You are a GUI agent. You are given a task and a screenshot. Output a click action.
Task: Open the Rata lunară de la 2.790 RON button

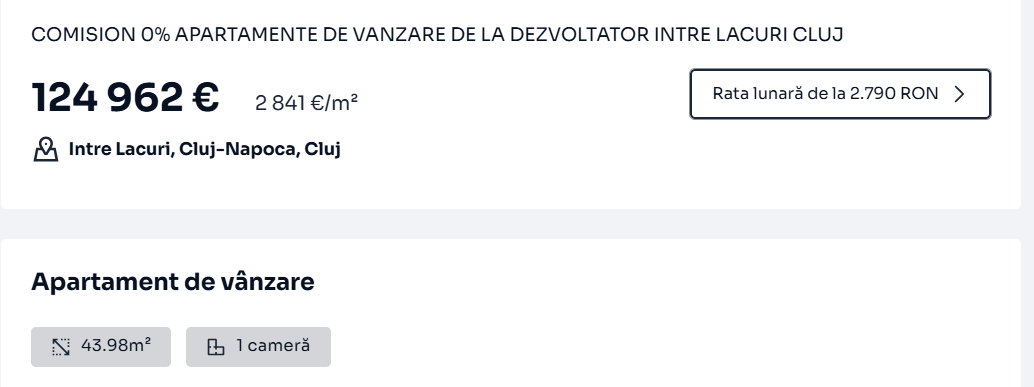[840, 94]
